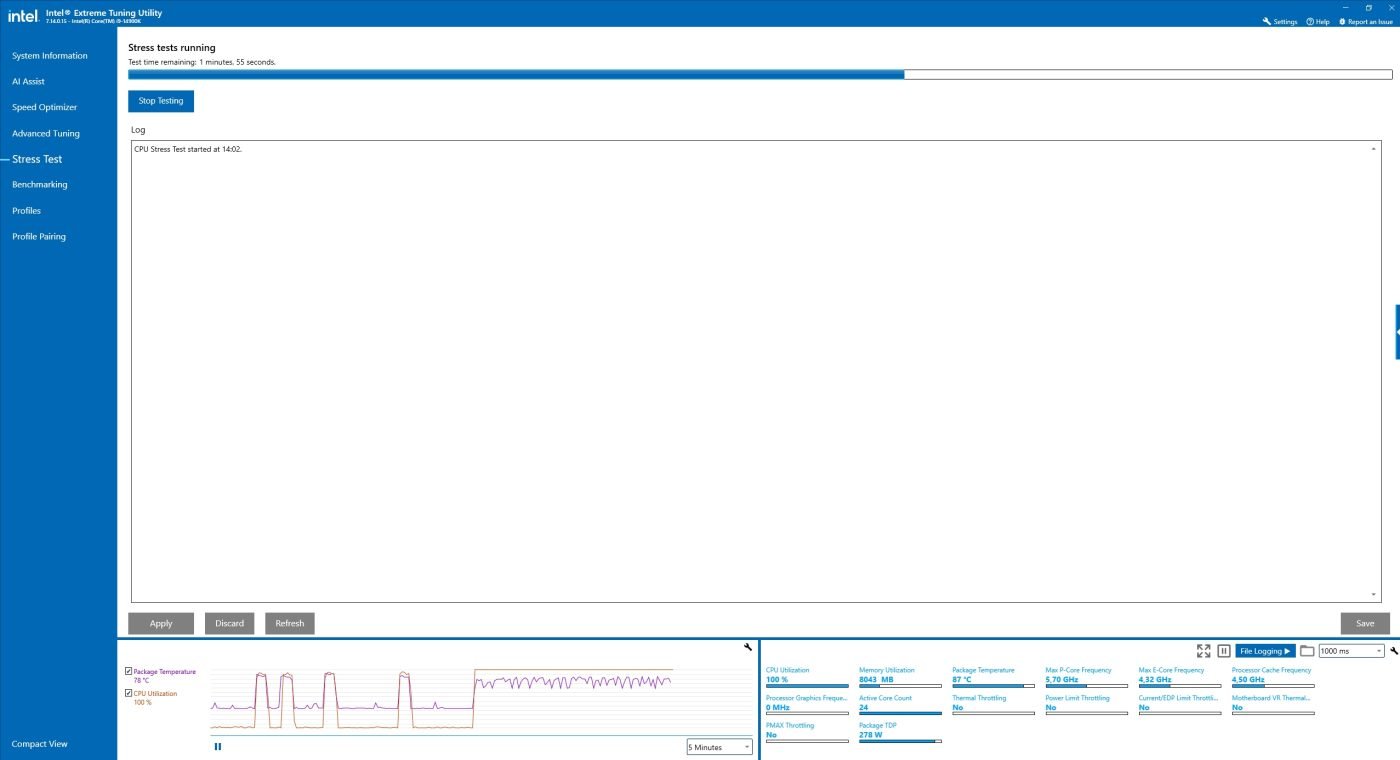
Task: Click the Intel logo
Action: 22,15
